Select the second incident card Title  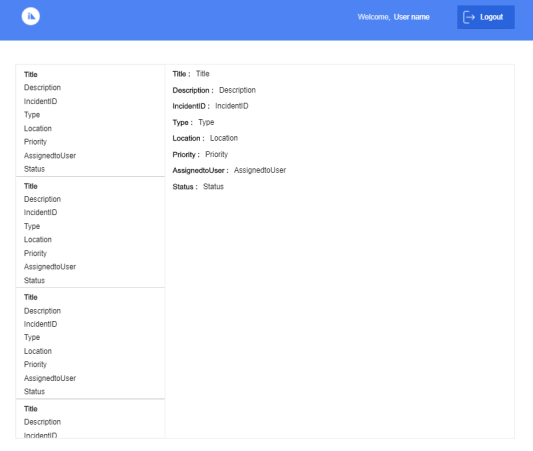(x=31, y=186)
